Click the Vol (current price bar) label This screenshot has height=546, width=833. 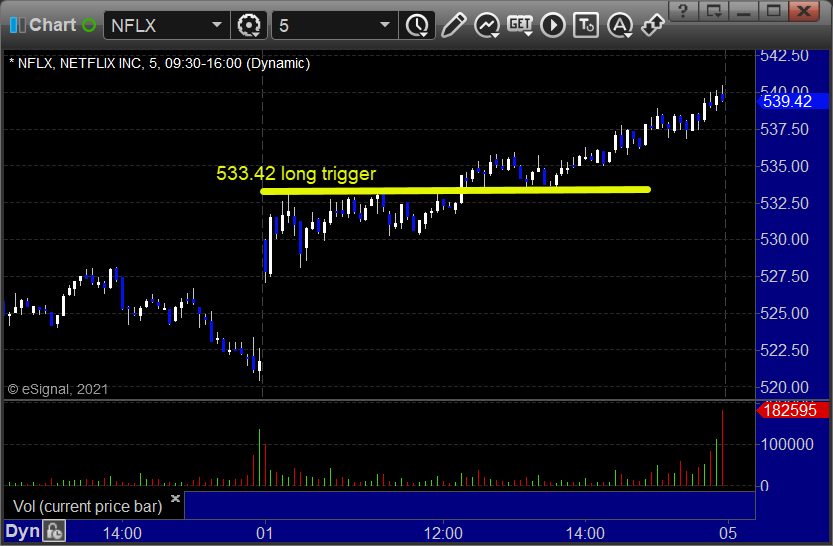point(87,506)
